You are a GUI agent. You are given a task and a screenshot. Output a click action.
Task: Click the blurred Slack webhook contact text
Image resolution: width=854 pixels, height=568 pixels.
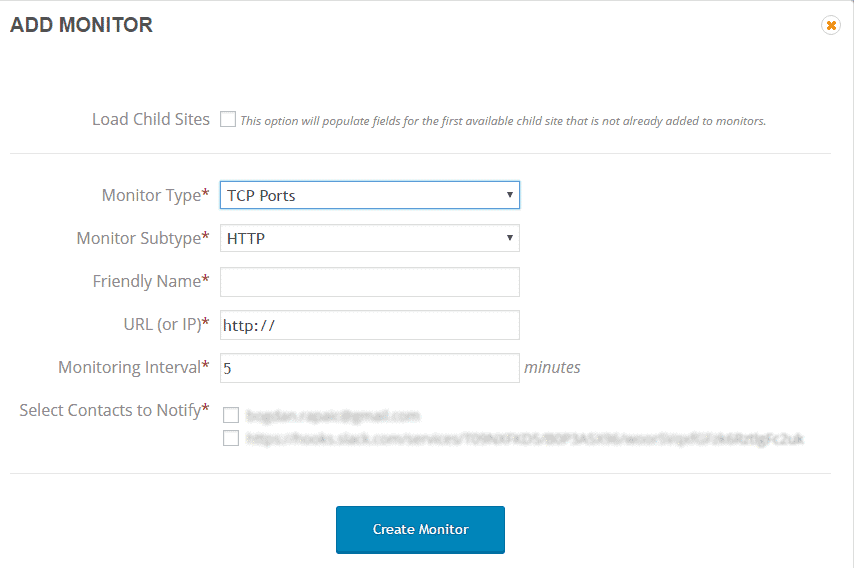coord(524,438)
